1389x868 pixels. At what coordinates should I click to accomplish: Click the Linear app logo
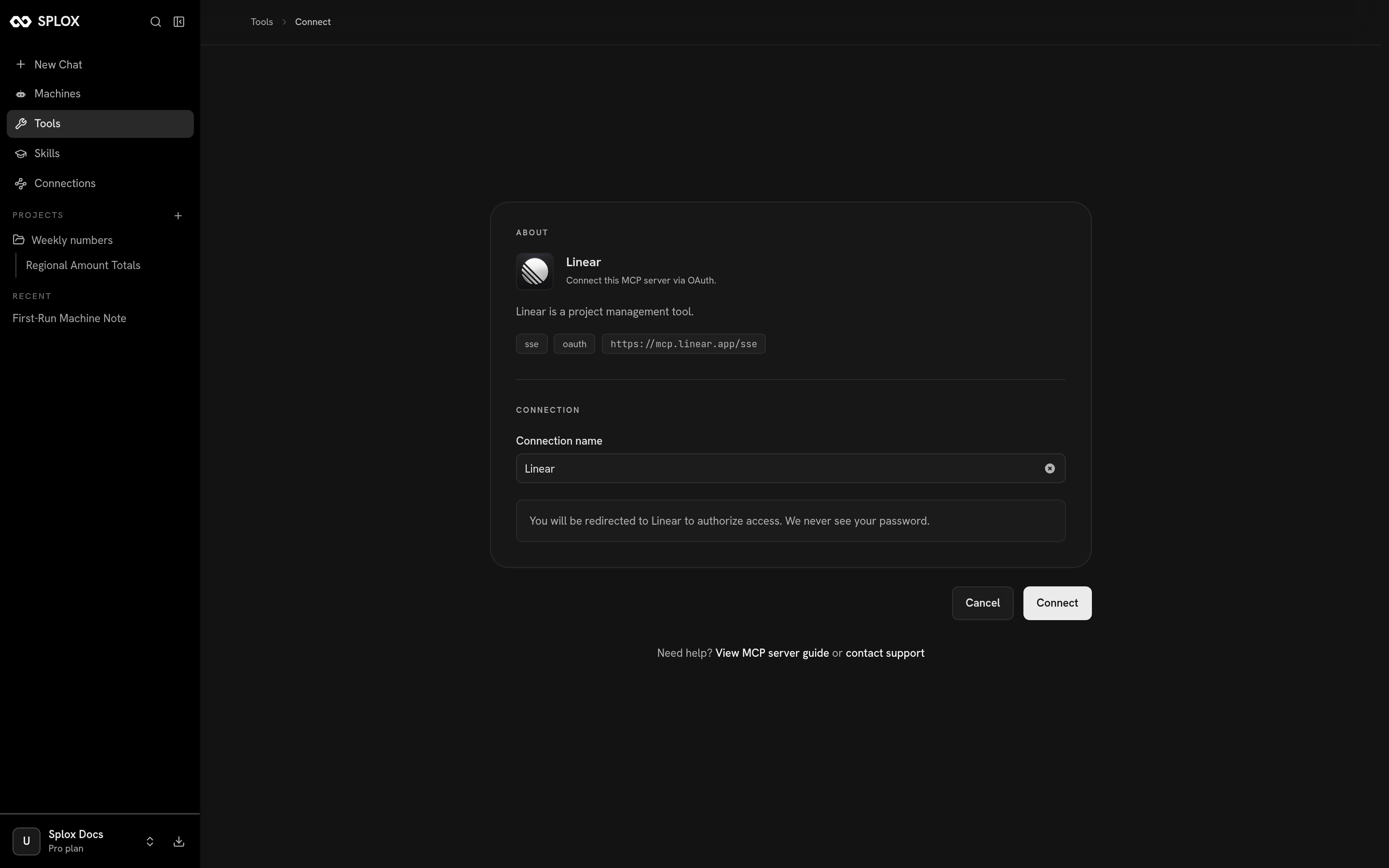[x=535, y=271]
